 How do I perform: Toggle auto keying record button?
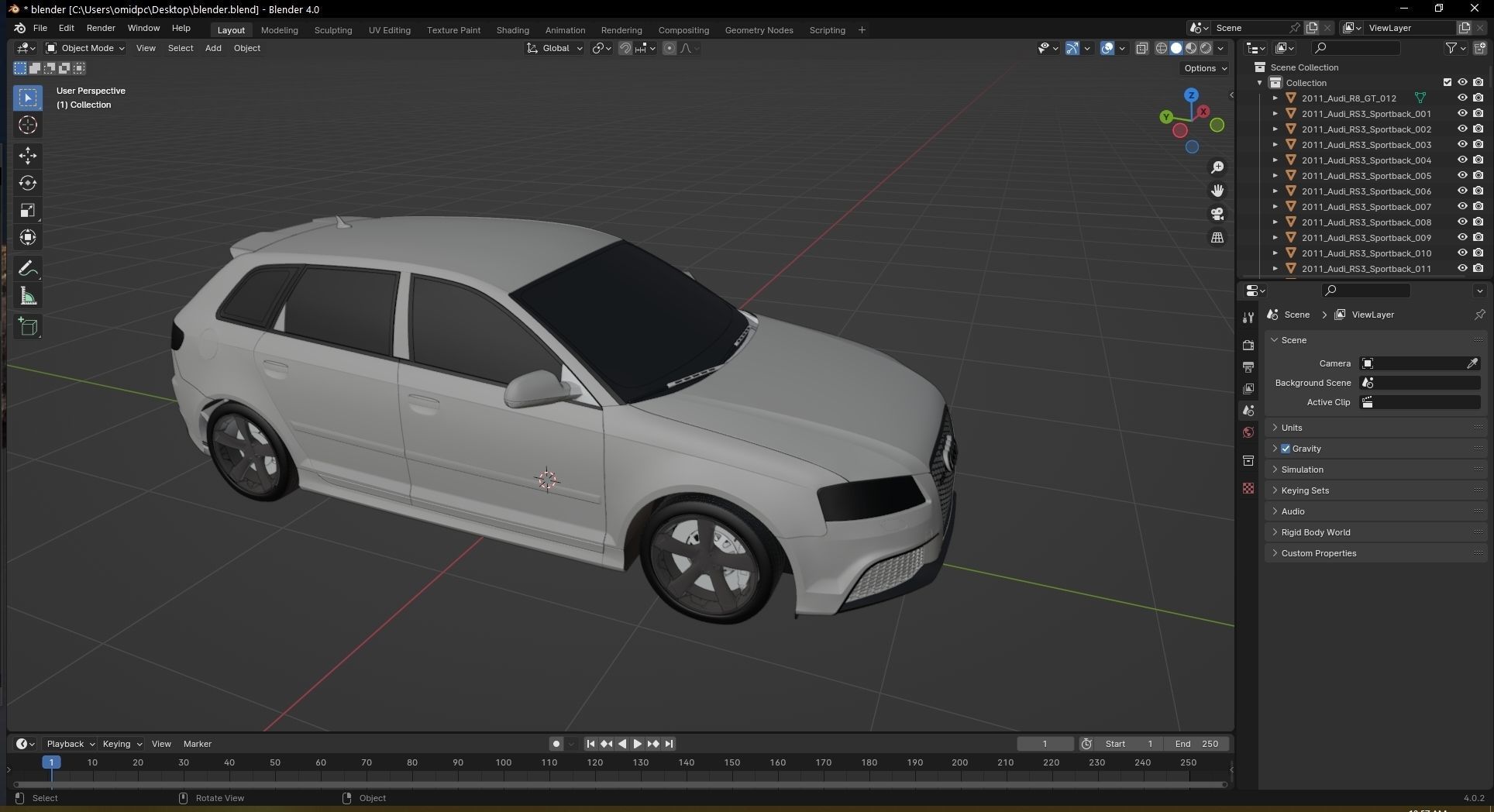point(556,744)
